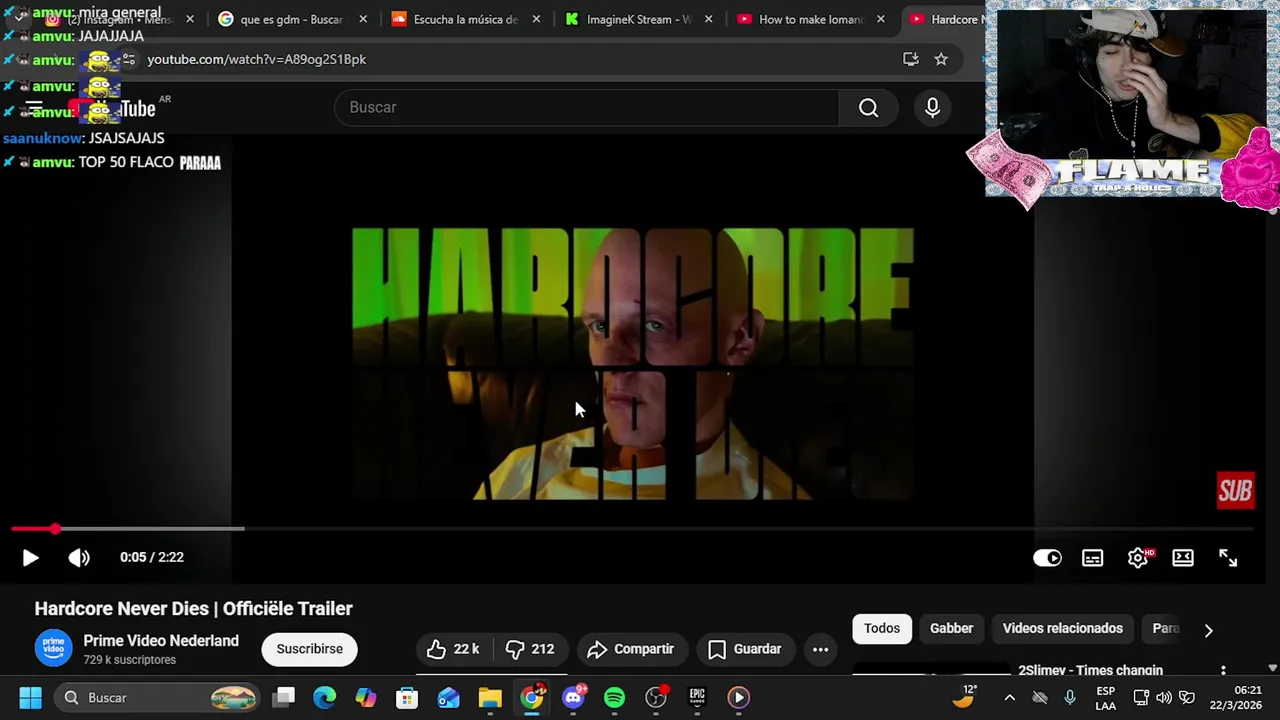This screenshot has height=720, width=1280.
Task: Click the red progress scrubber dot
Action: pos(55,528)
